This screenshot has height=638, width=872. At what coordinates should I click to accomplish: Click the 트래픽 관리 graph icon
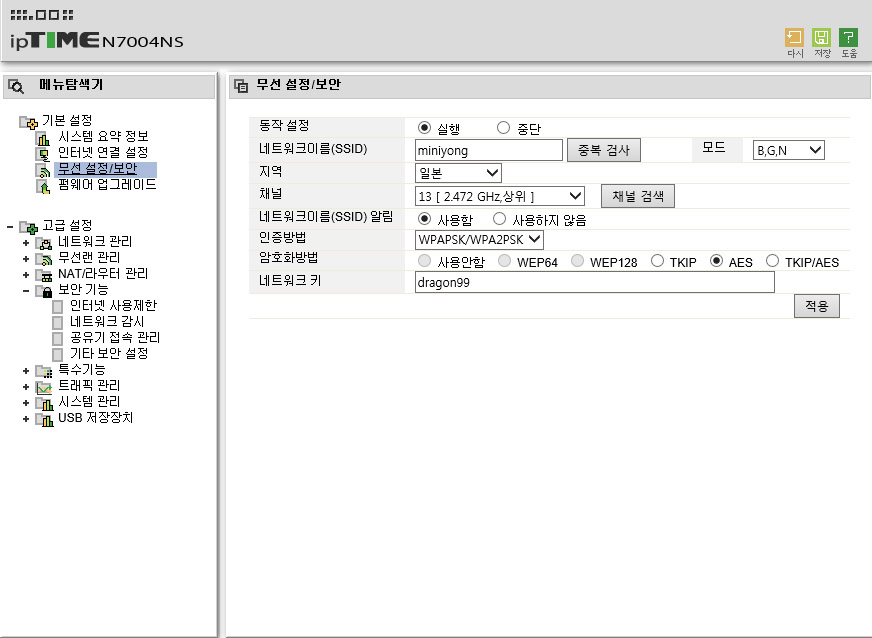[44, 387]
